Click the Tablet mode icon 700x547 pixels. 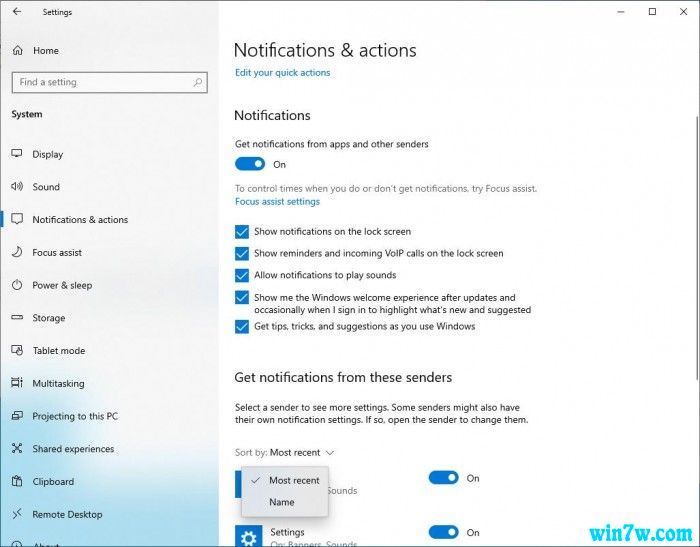coord(17,350)
